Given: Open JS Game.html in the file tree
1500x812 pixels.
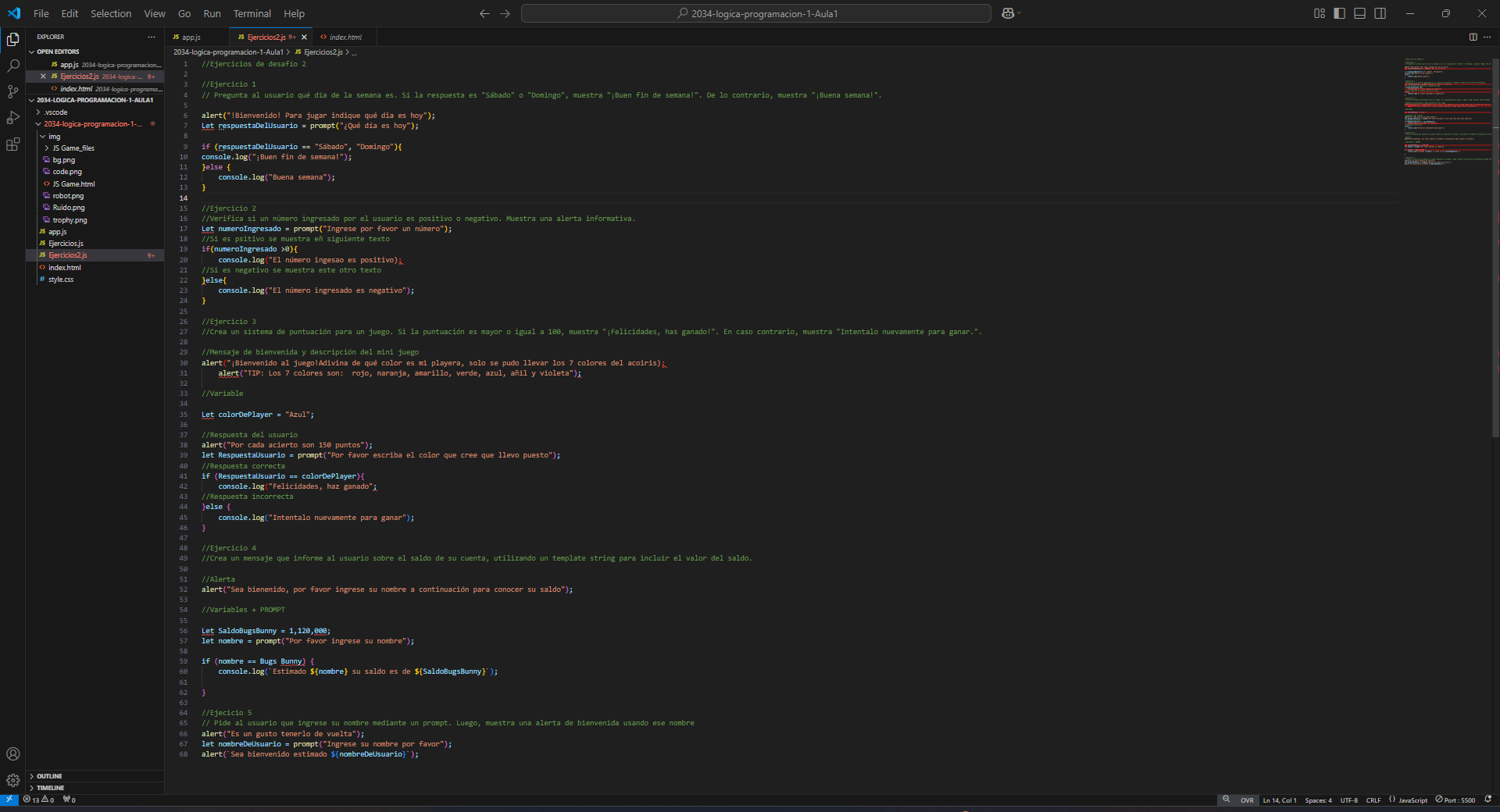Looking at the screenshot, I should pyautogui.click(x=73, y=184).
